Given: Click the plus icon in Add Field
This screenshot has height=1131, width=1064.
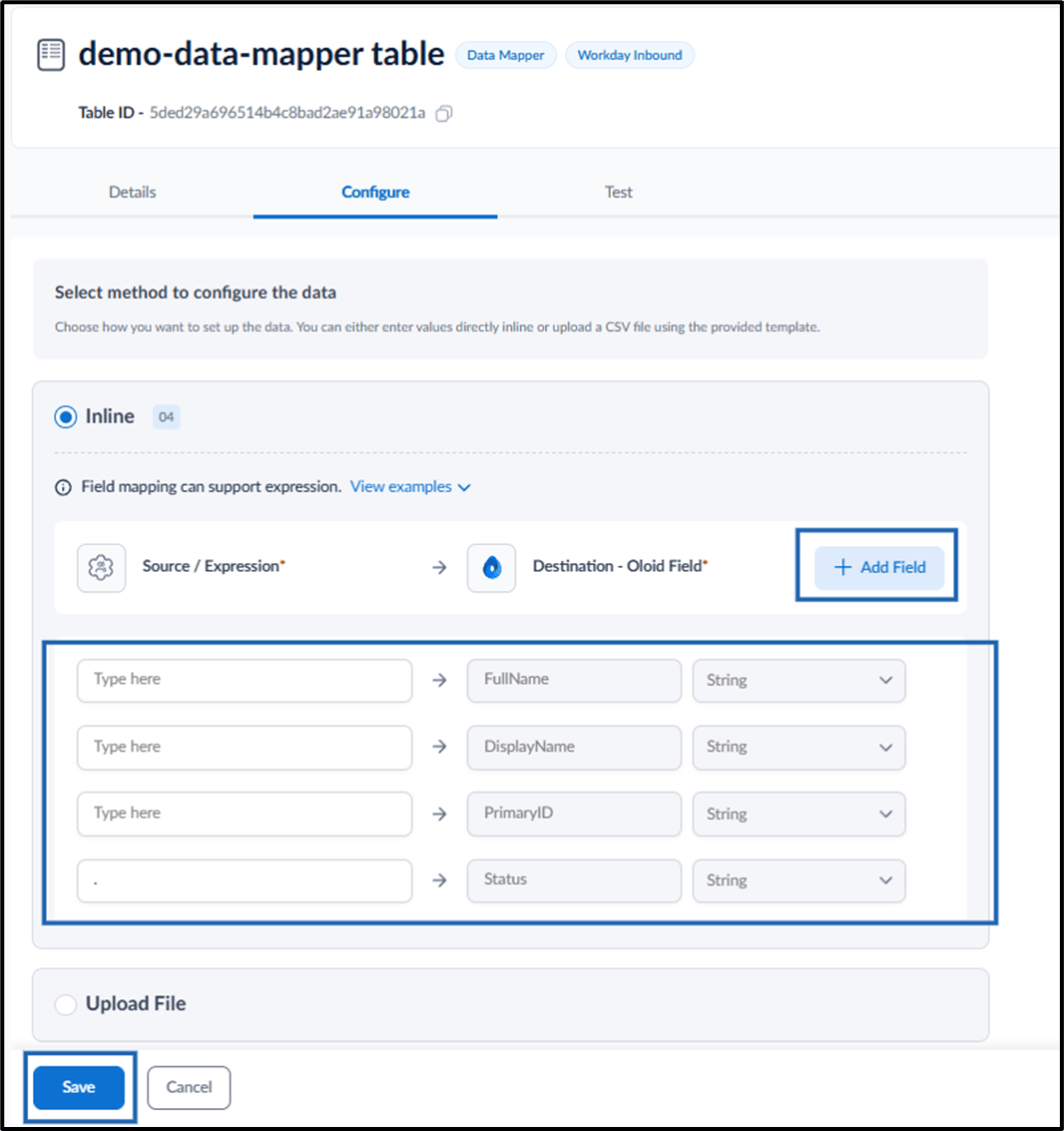Looking at the screenshot, I should coord(842,567).
